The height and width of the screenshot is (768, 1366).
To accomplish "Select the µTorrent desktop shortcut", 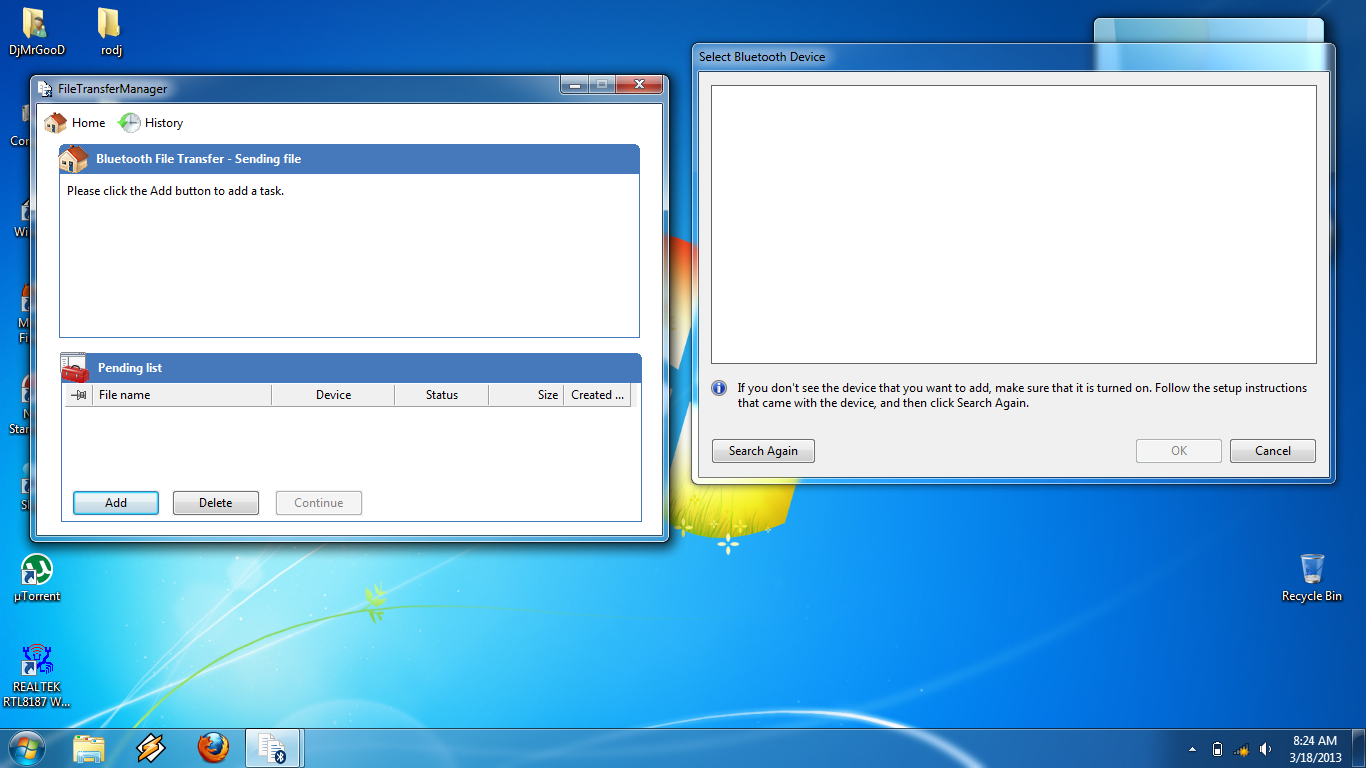I will coord(37,579).
